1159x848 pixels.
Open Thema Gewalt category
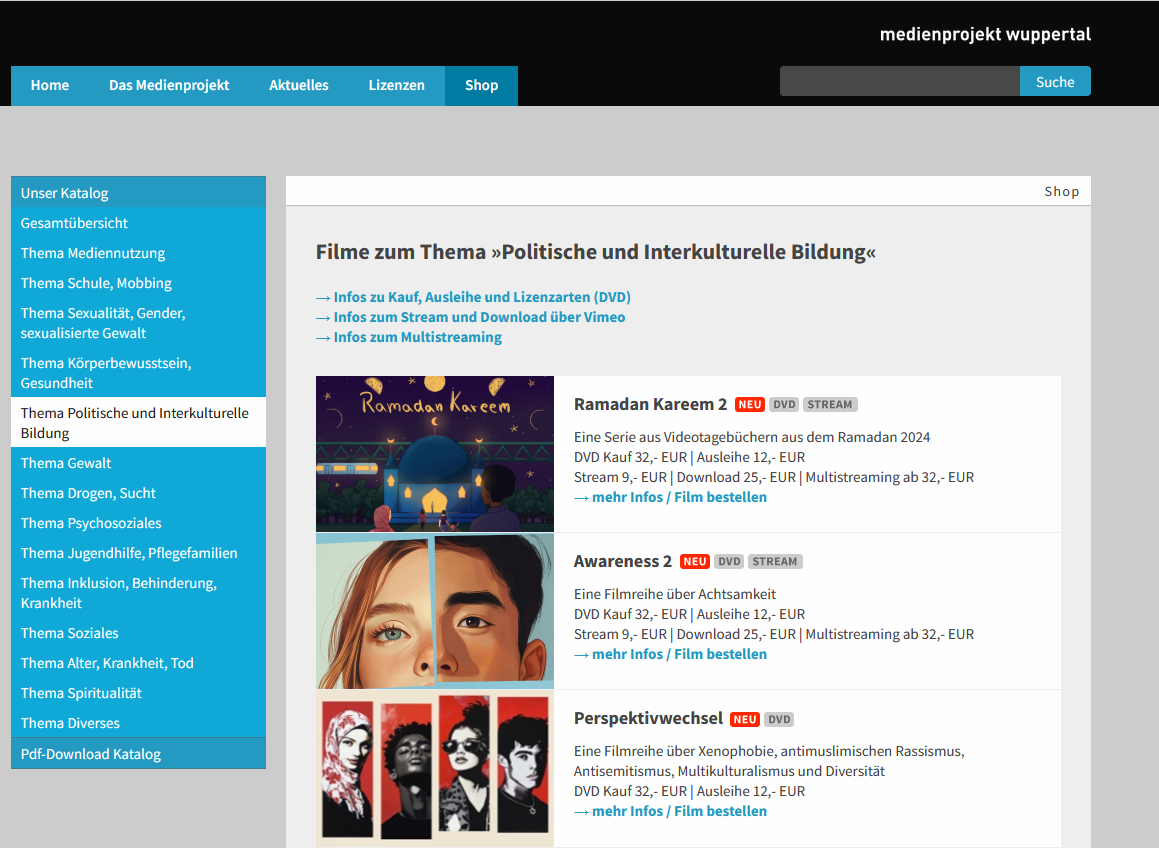pyautogui.click(x=138, y=463)
